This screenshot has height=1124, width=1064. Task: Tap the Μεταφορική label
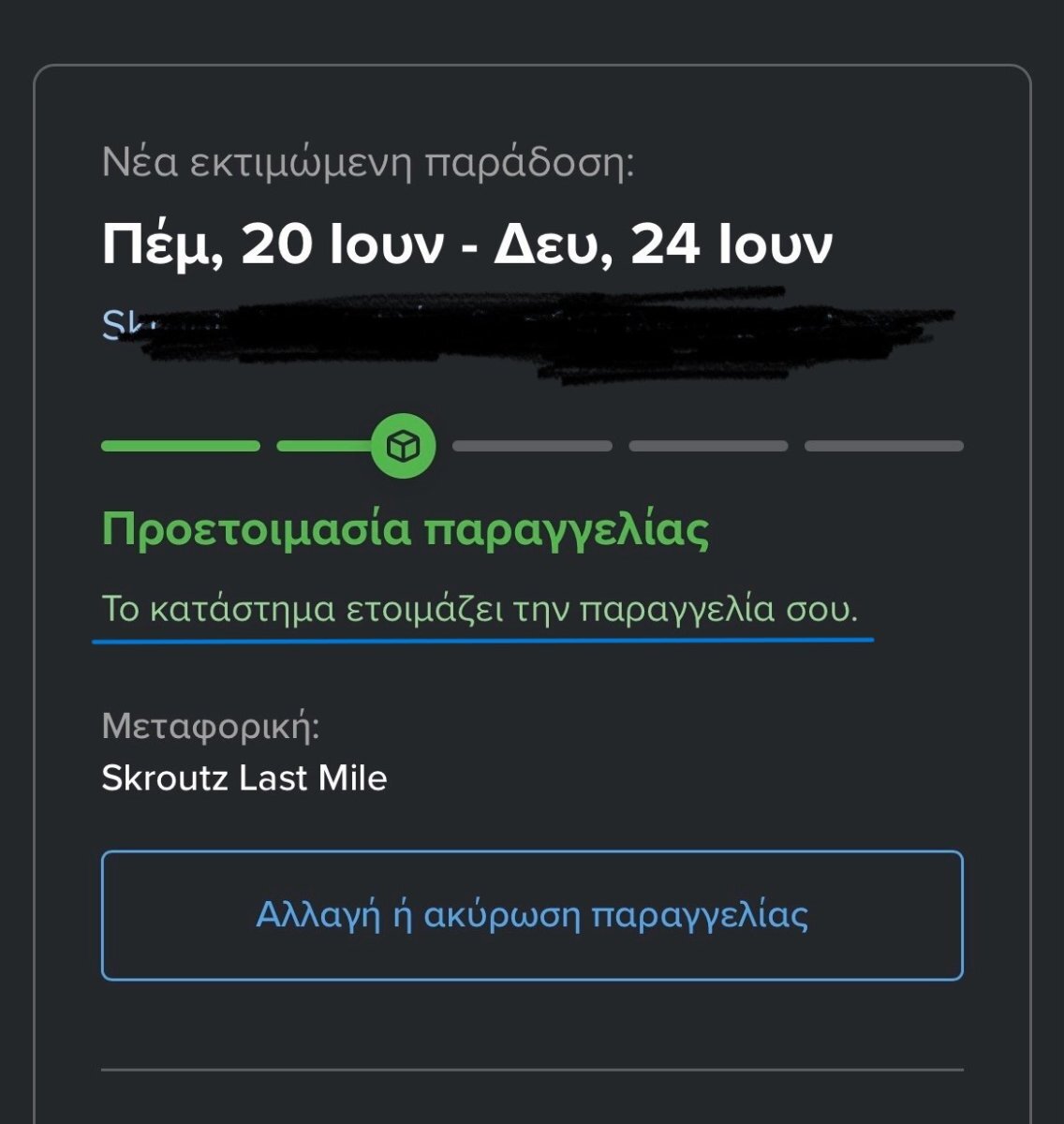click(x=211, y=726)
